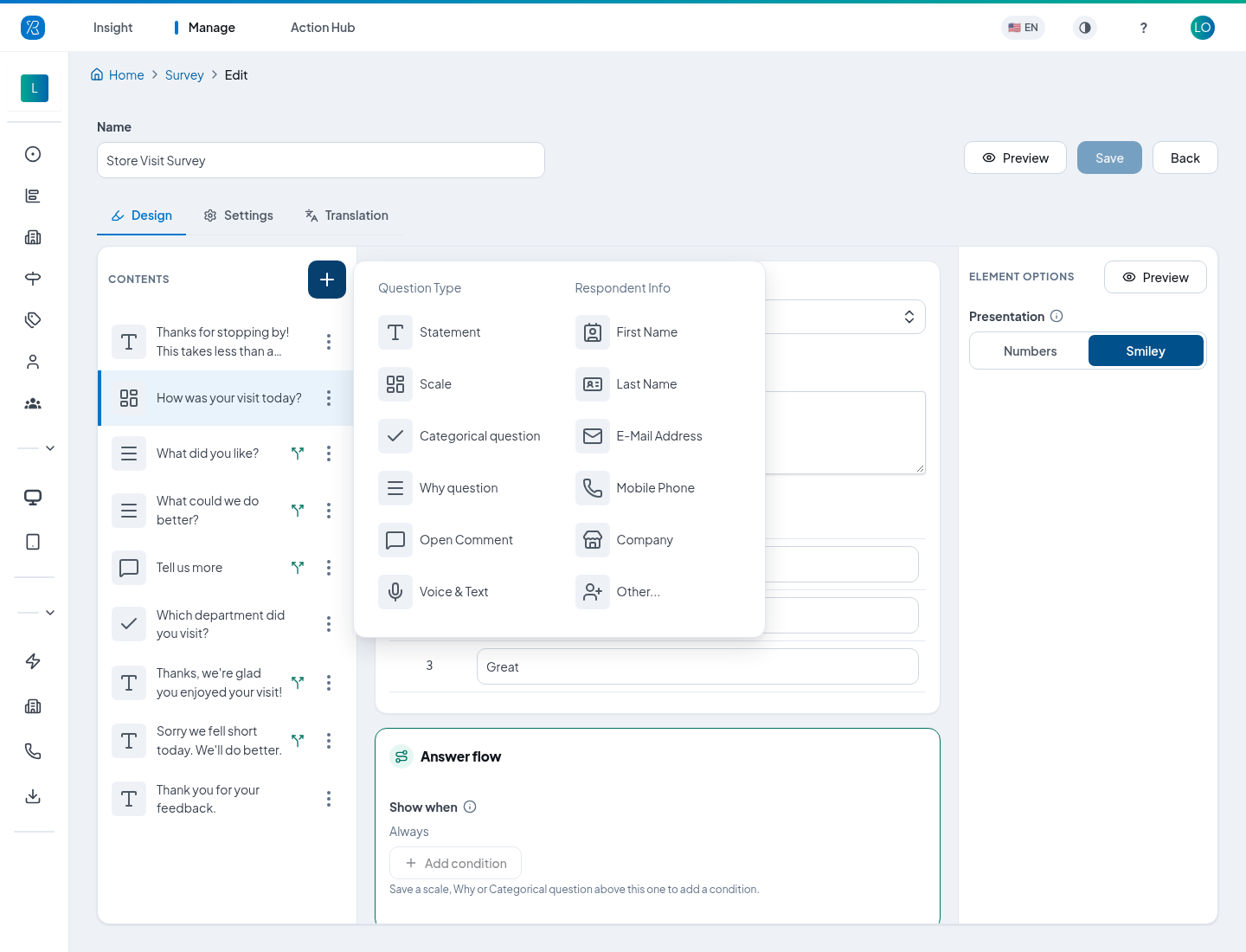Image resolution: width=1246 pixels, height=952 pixels.
Task: Select Smiley presentation option
Action: (1146, 351)
